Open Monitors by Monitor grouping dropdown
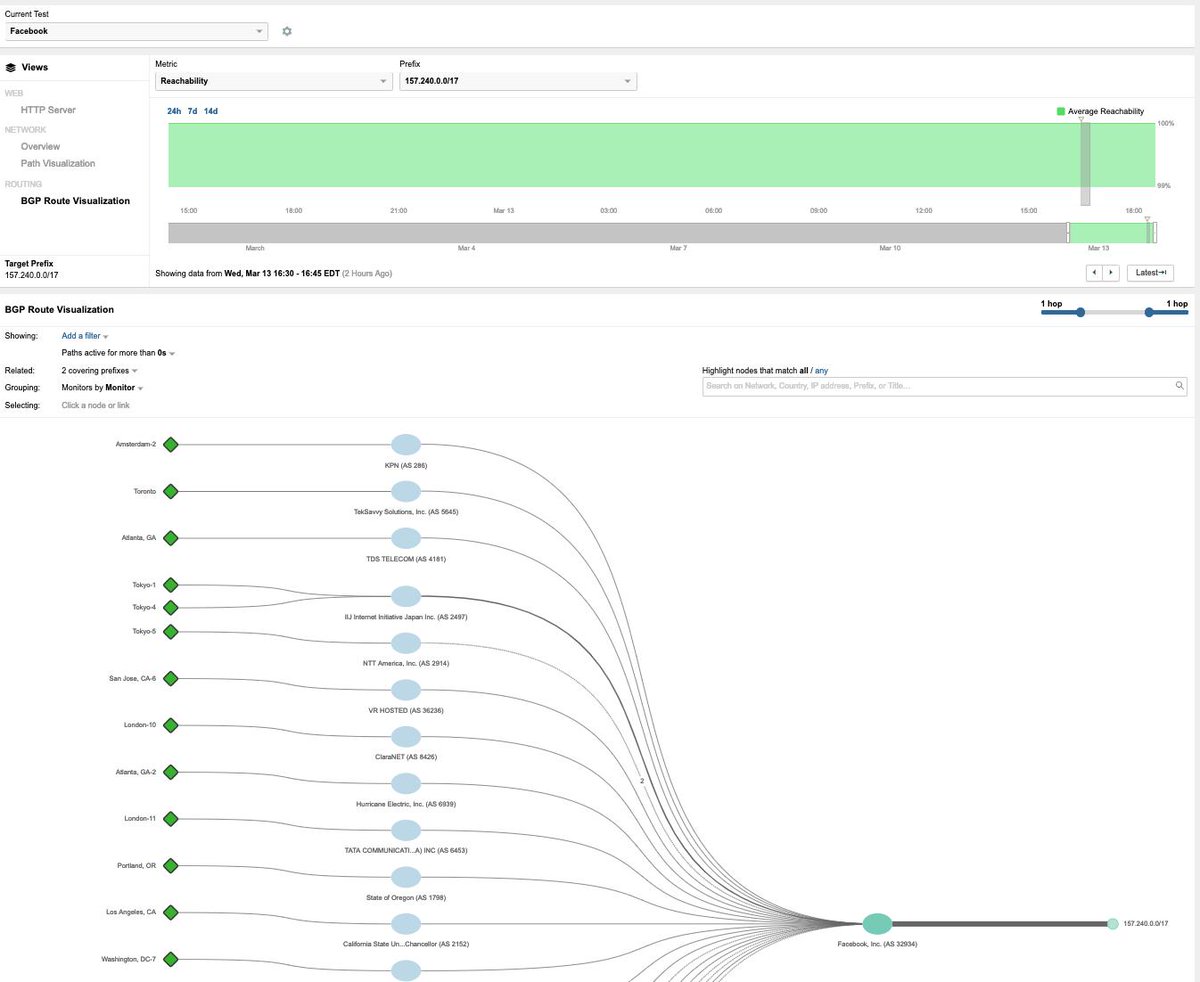 102,387
